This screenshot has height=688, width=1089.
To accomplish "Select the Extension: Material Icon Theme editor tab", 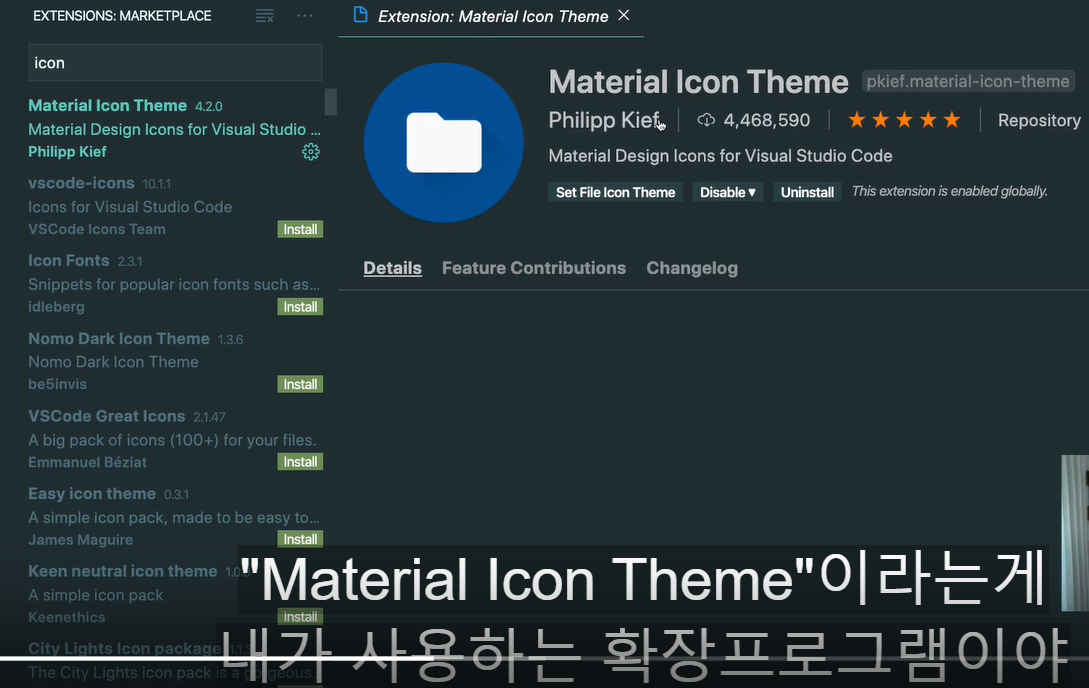I will click(492, 17).
